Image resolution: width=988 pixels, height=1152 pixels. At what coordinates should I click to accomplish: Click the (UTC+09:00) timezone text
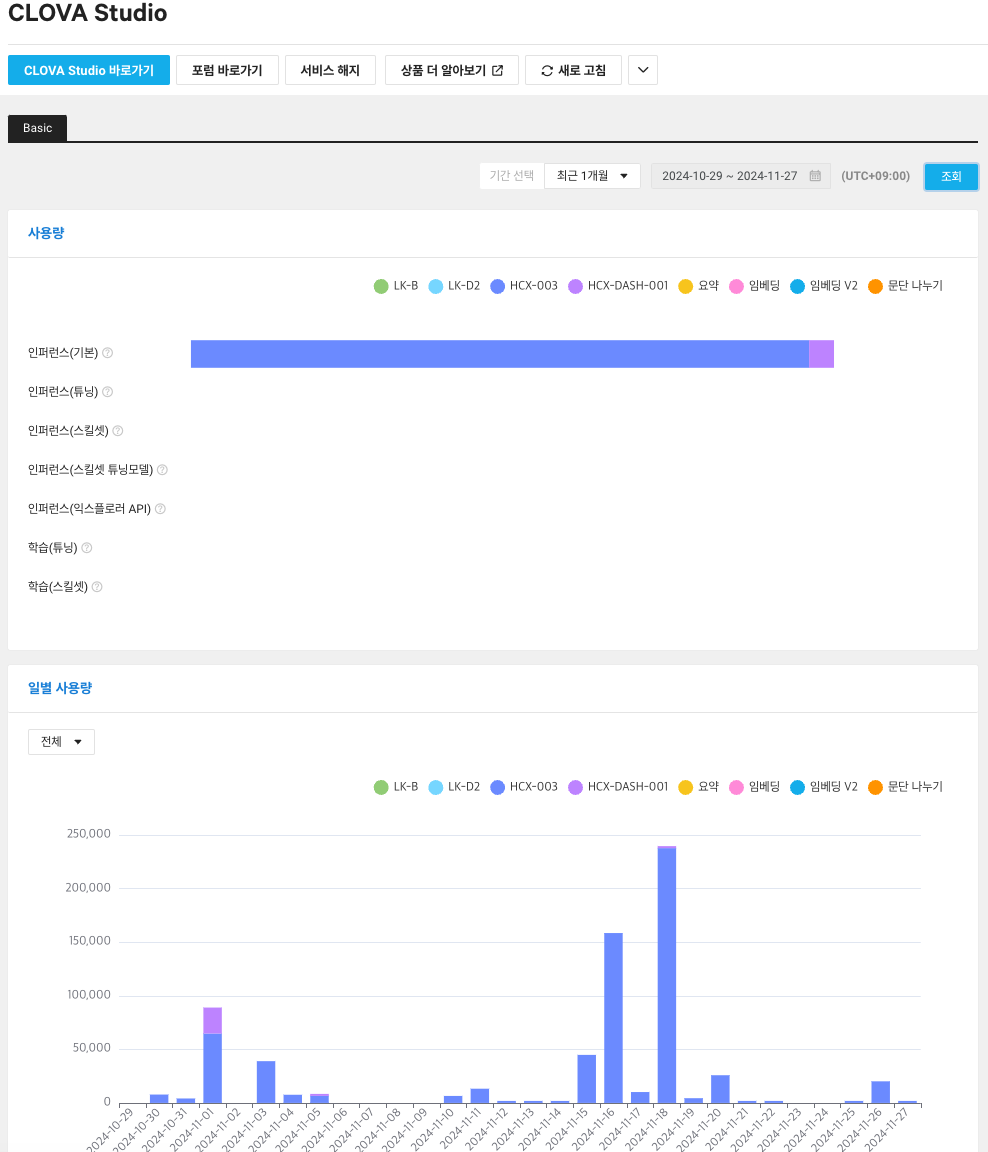click(876, 176)
